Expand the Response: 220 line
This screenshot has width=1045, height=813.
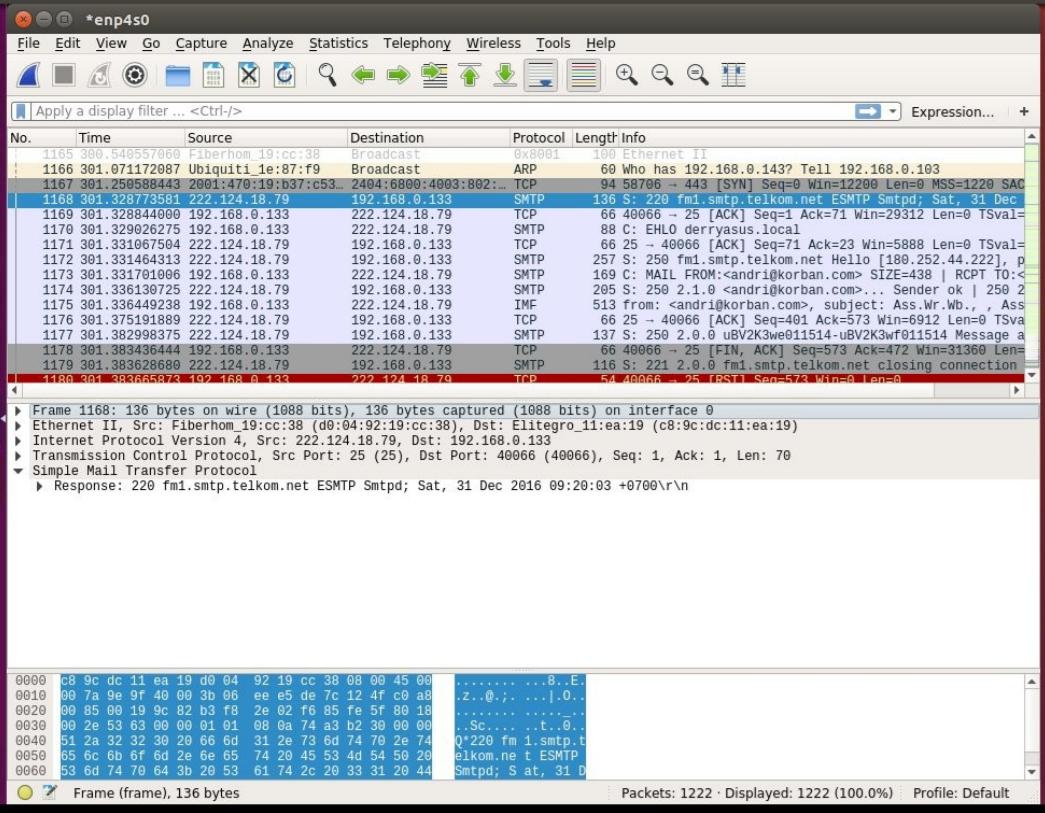pyautogui.click(x=39, y=486)
